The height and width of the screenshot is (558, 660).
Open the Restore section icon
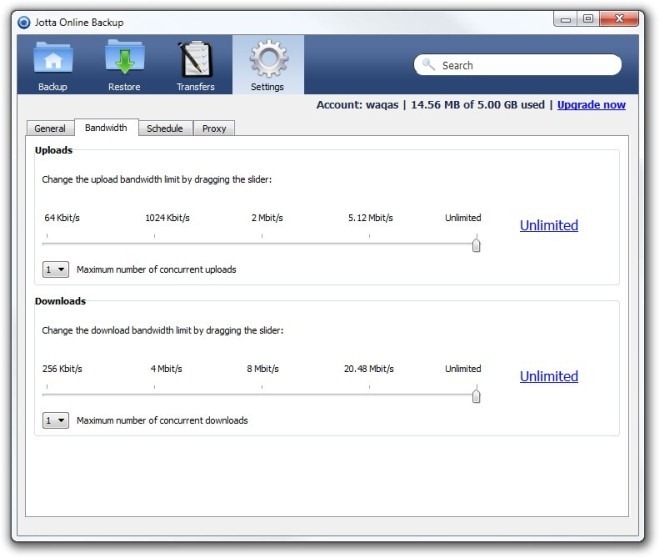point(125,57)
